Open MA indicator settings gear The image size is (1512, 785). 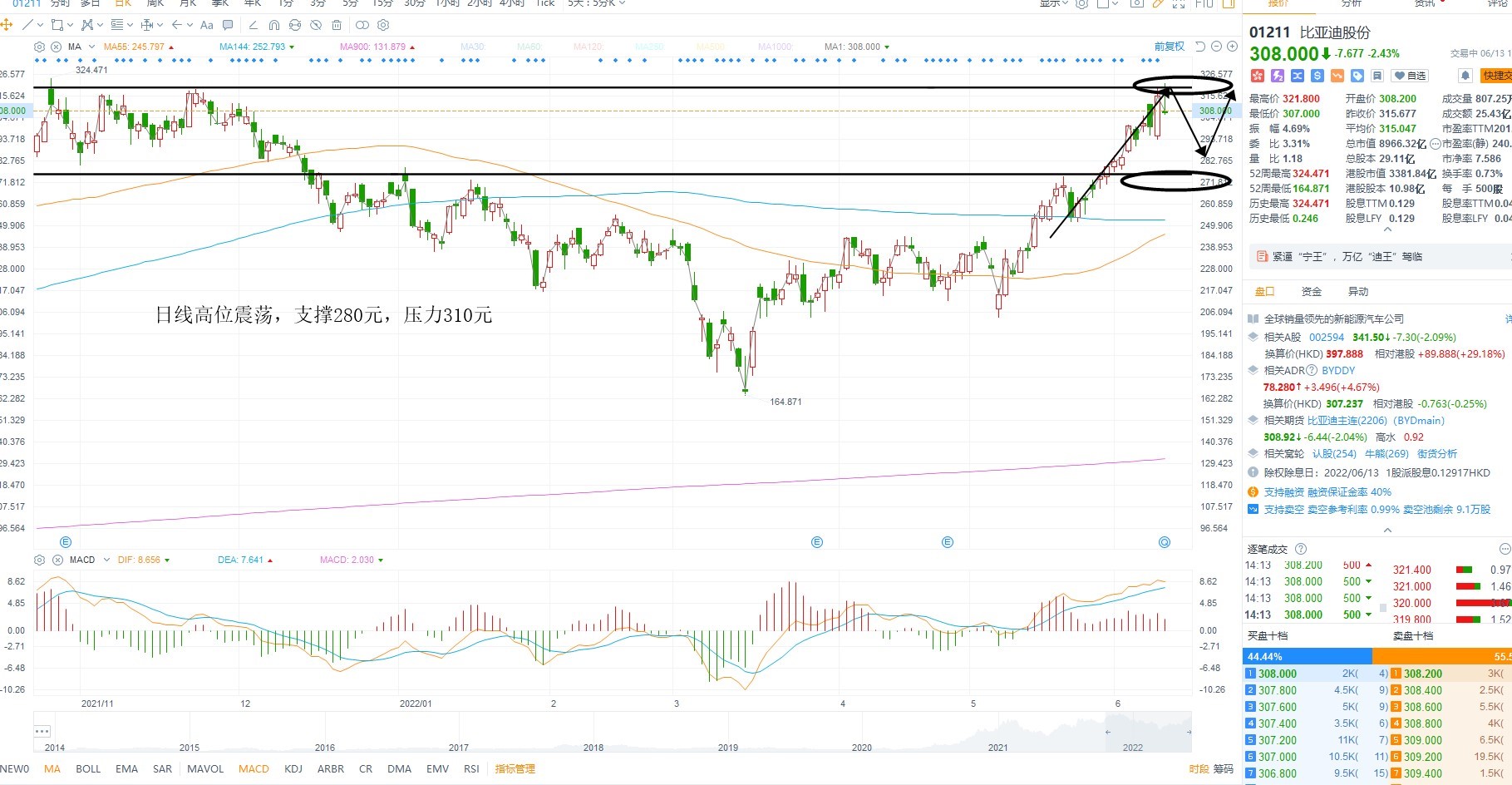coord(40,47)
